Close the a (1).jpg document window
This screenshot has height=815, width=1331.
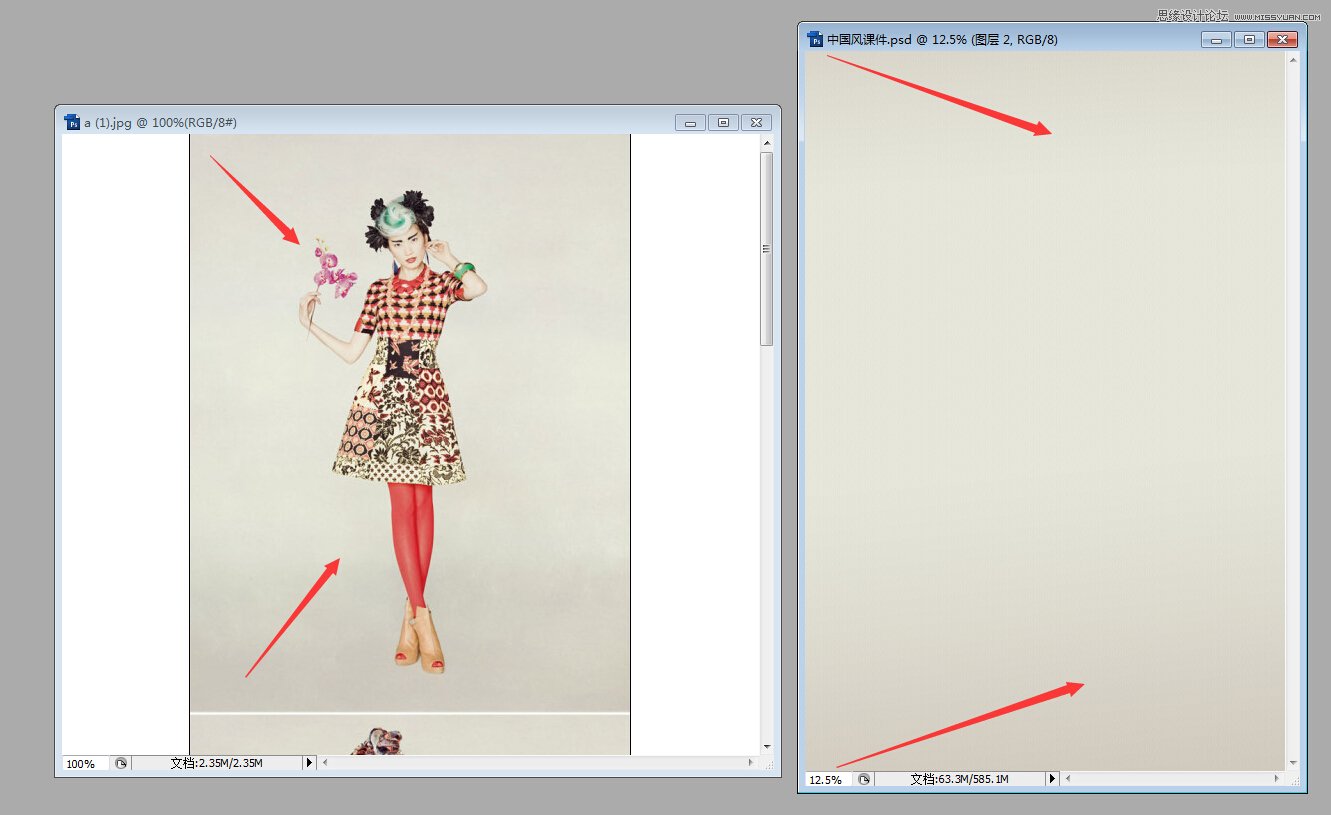coord(757,123)
